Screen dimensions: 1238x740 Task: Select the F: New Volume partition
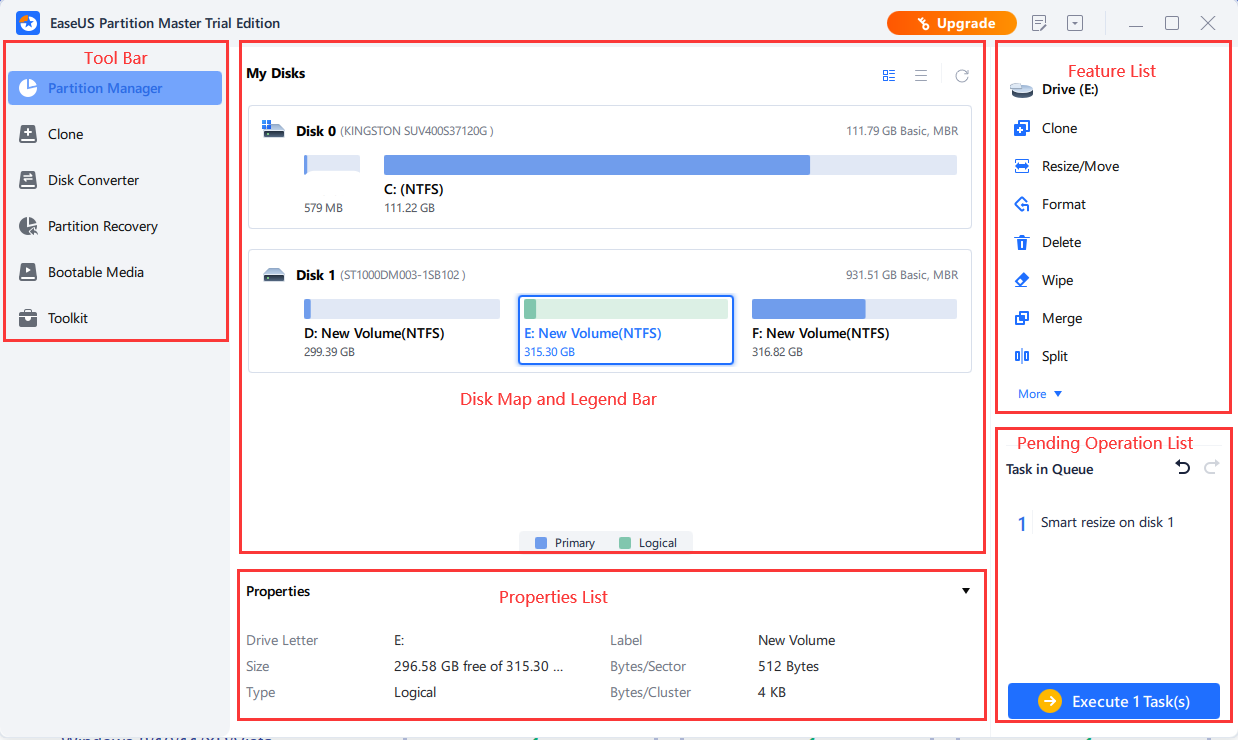853,325
